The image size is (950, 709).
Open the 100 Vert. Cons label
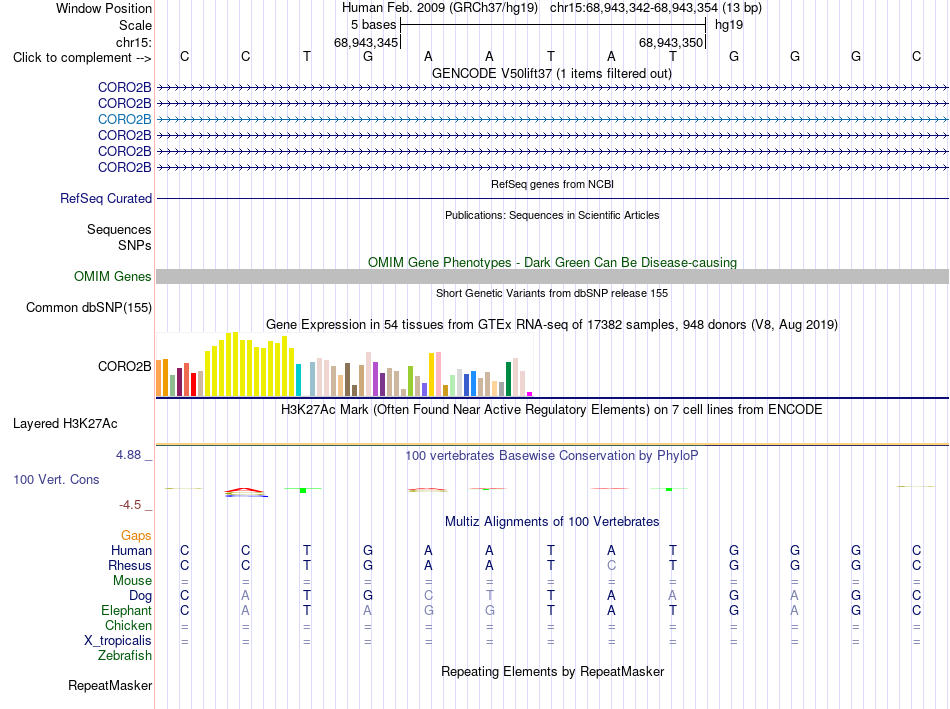pos(56,479)
